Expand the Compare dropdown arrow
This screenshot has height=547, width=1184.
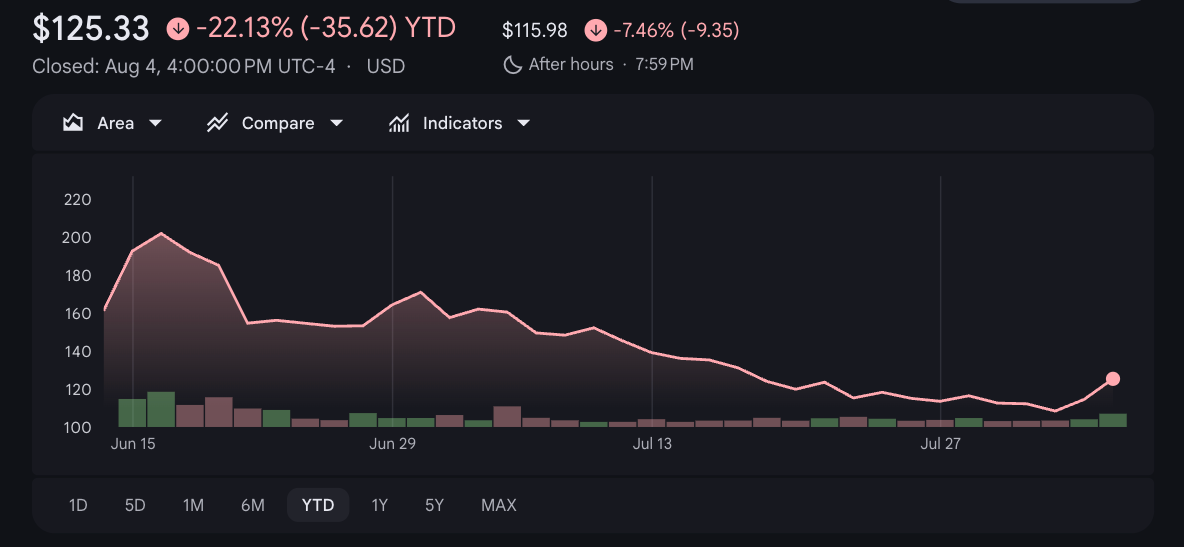(337, 123)
